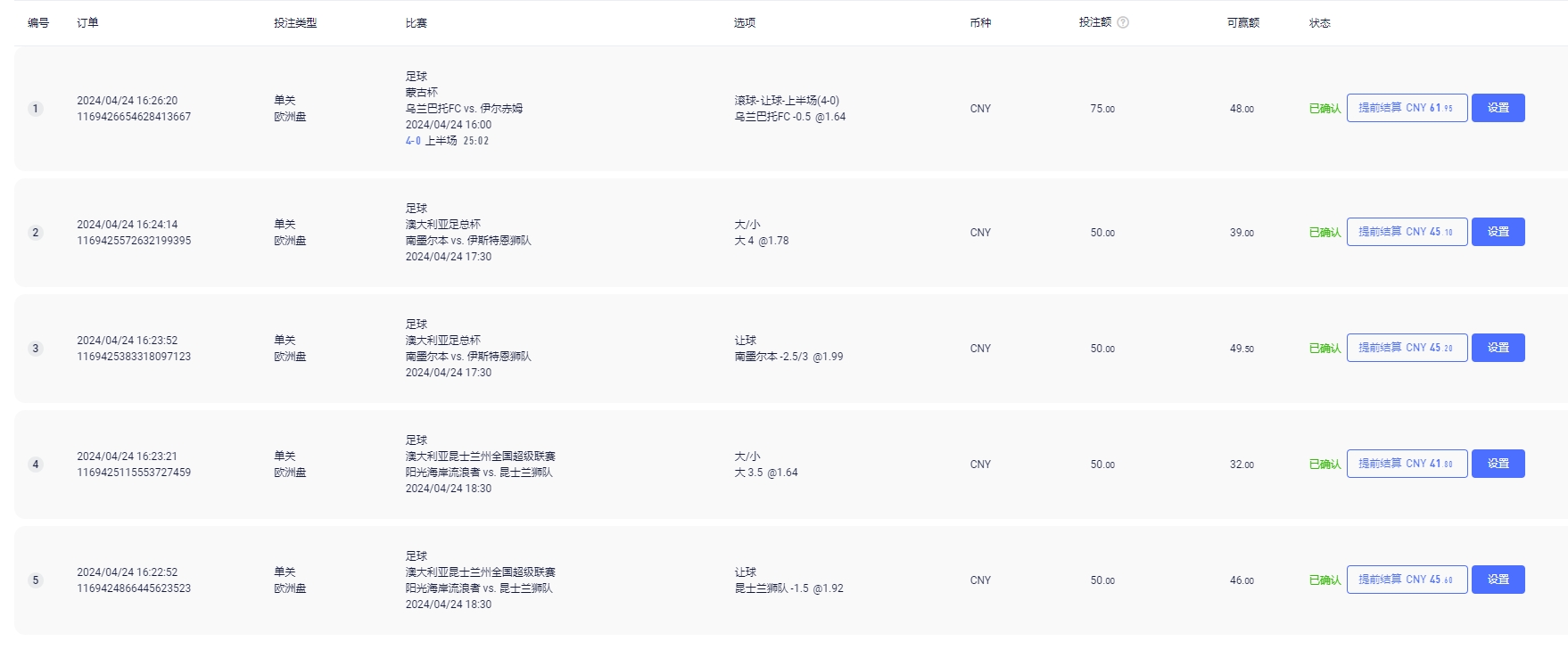Click the 可赢额 column header
Image resolution: width=1568 pixels, height=658 pixels.
click(1242, 23)
